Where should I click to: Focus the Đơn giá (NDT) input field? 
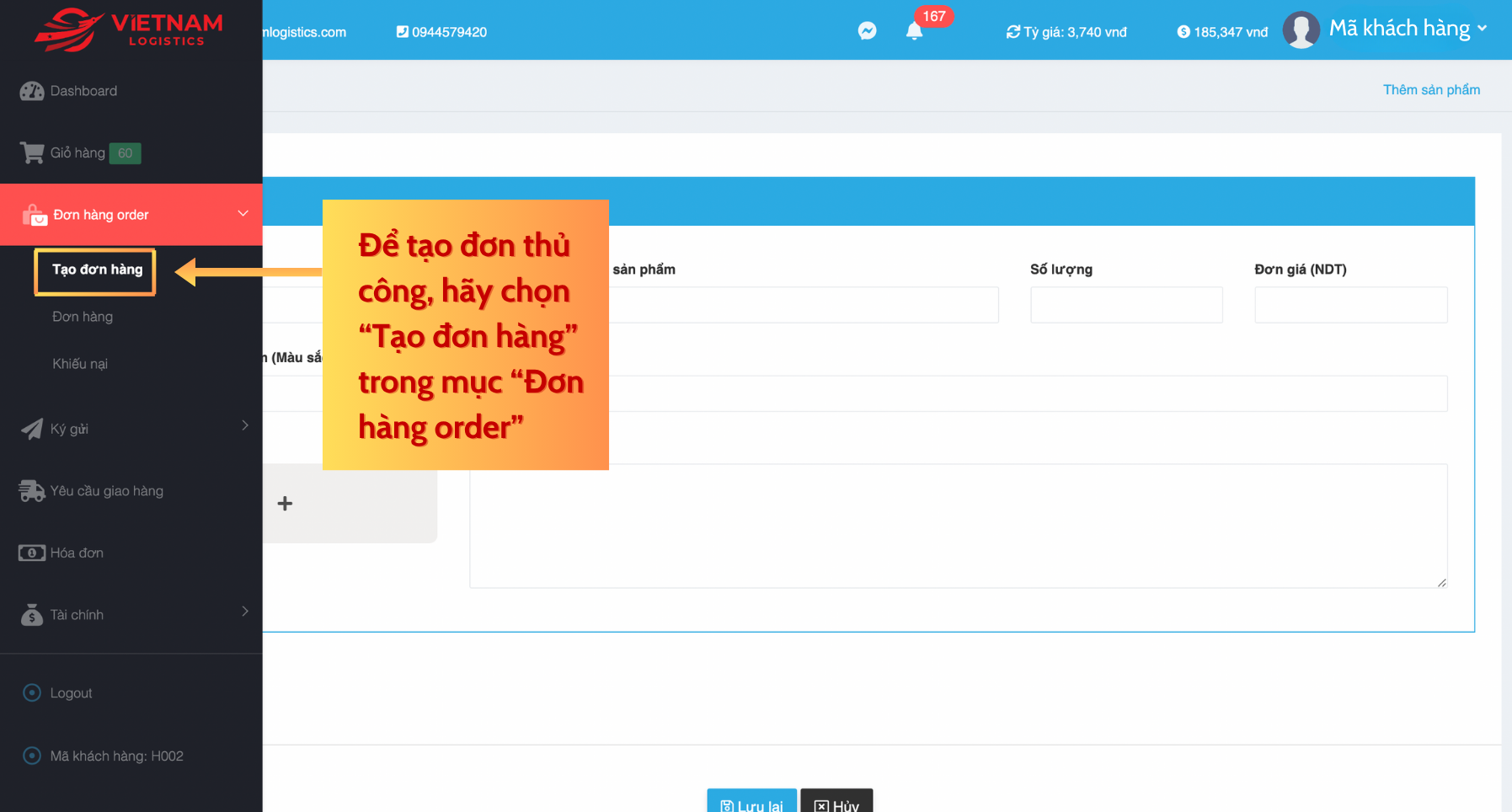[x=1351, y=305]
